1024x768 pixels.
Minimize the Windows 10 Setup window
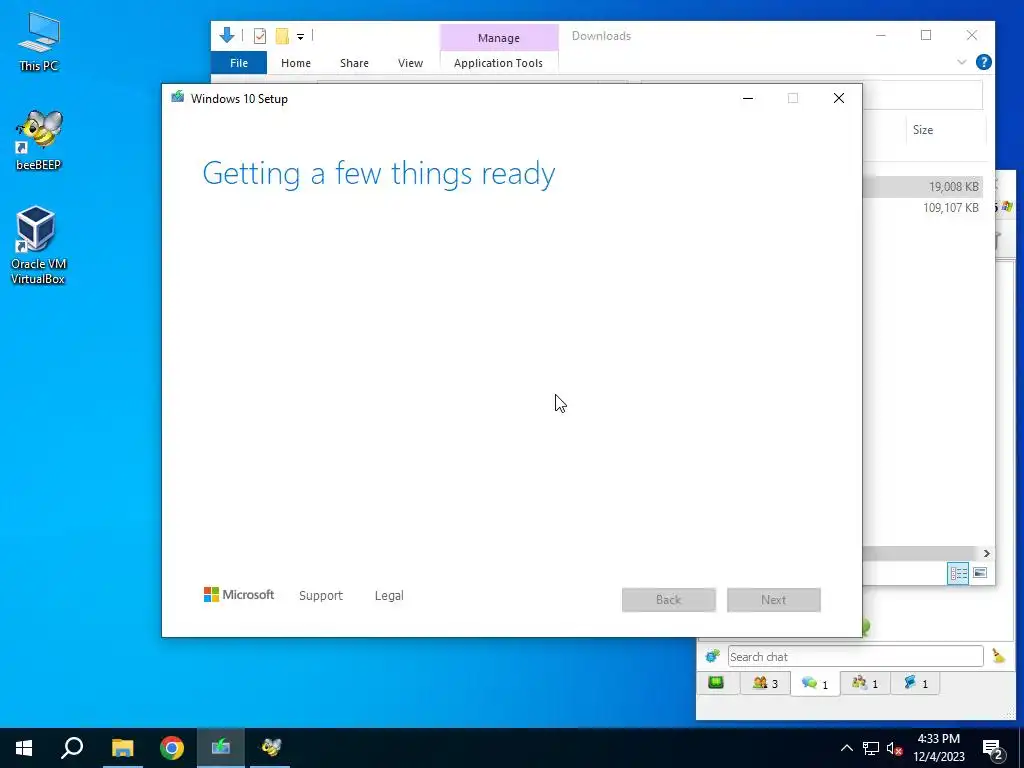coord(748,99)
